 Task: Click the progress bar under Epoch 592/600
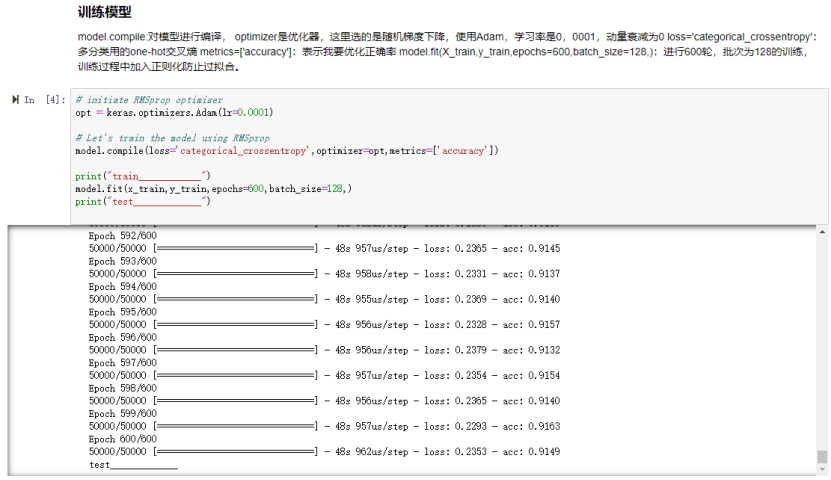tap(235, 248)
